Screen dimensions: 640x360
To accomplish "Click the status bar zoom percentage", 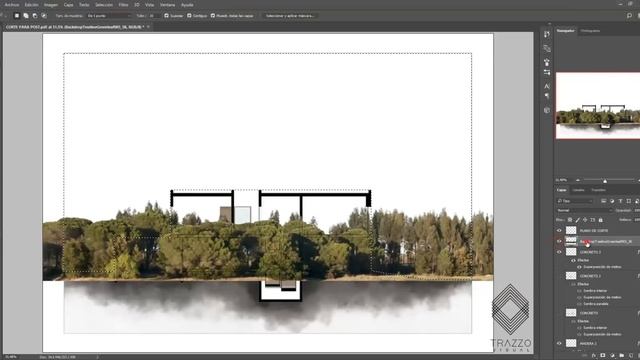I will (x=10, y=357).
